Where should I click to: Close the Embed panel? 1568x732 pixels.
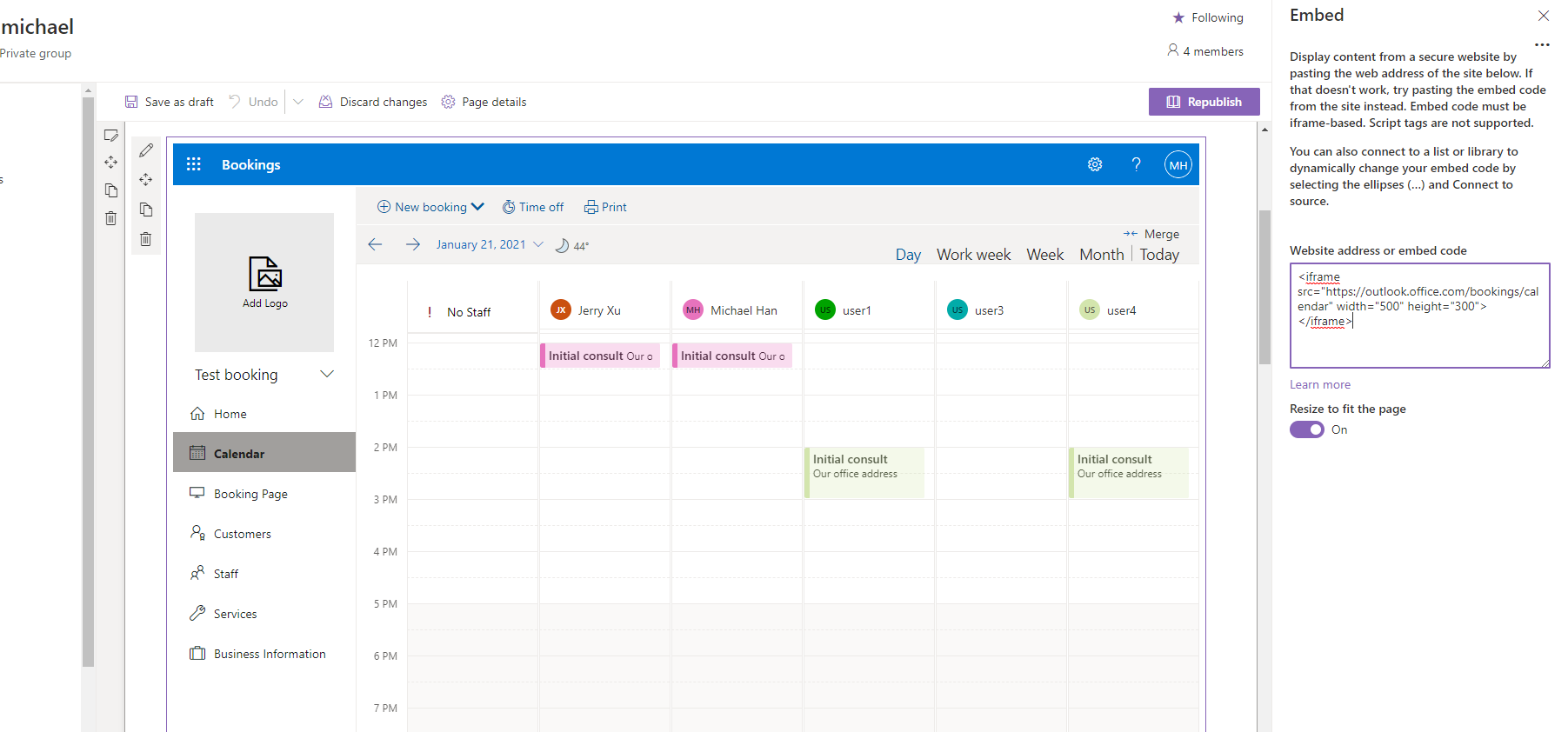coord(1543,16)
